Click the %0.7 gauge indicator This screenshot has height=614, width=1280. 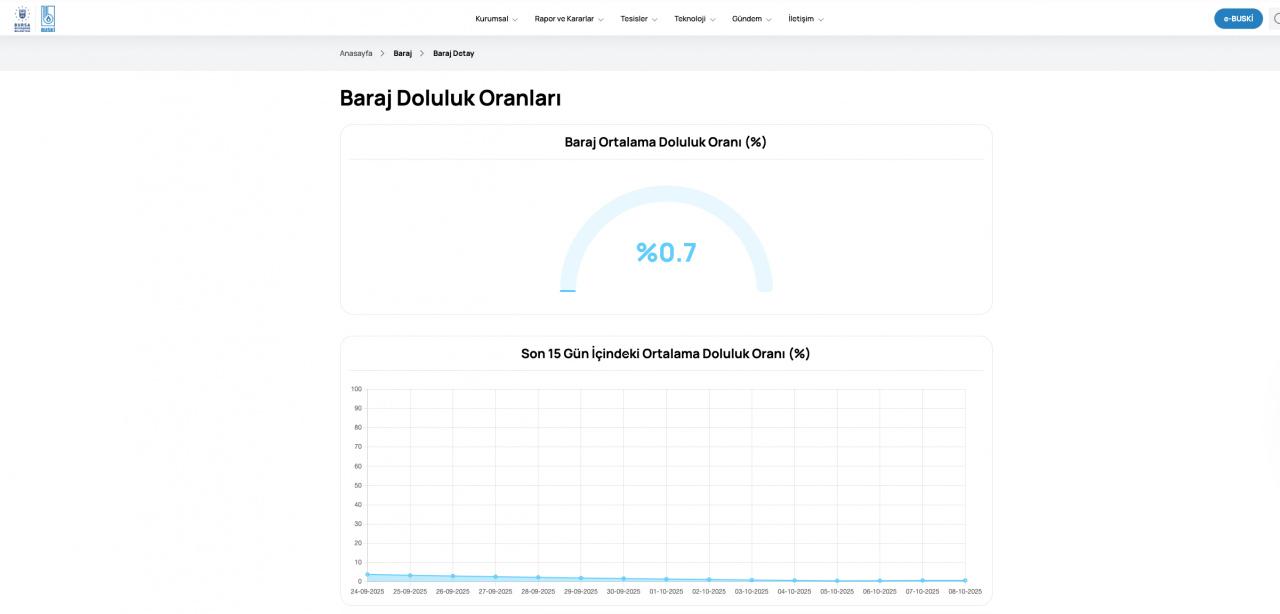[x=666, y=252]
